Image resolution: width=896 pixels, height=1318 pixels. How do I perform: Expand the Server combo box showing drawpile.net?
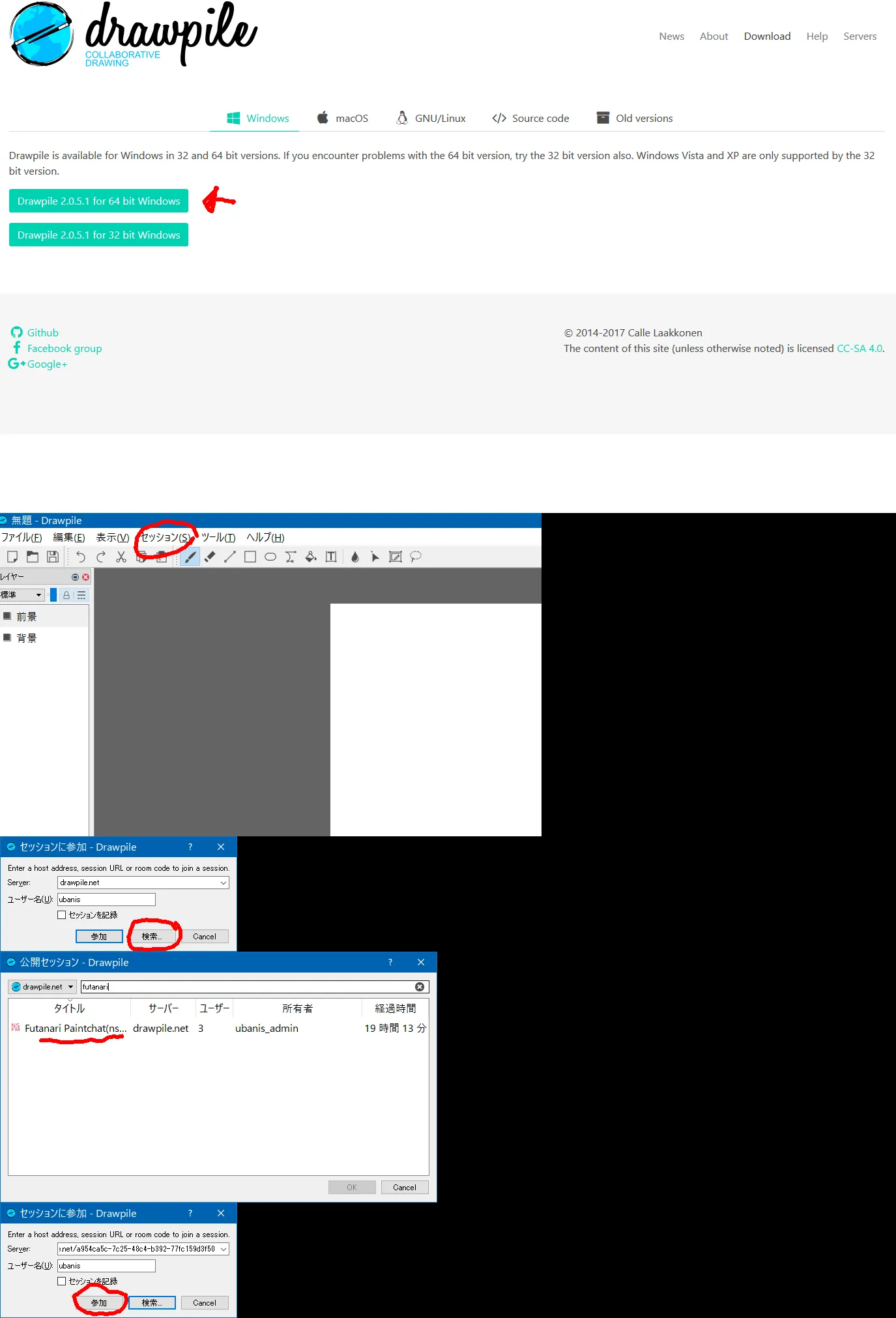(224, 883)
